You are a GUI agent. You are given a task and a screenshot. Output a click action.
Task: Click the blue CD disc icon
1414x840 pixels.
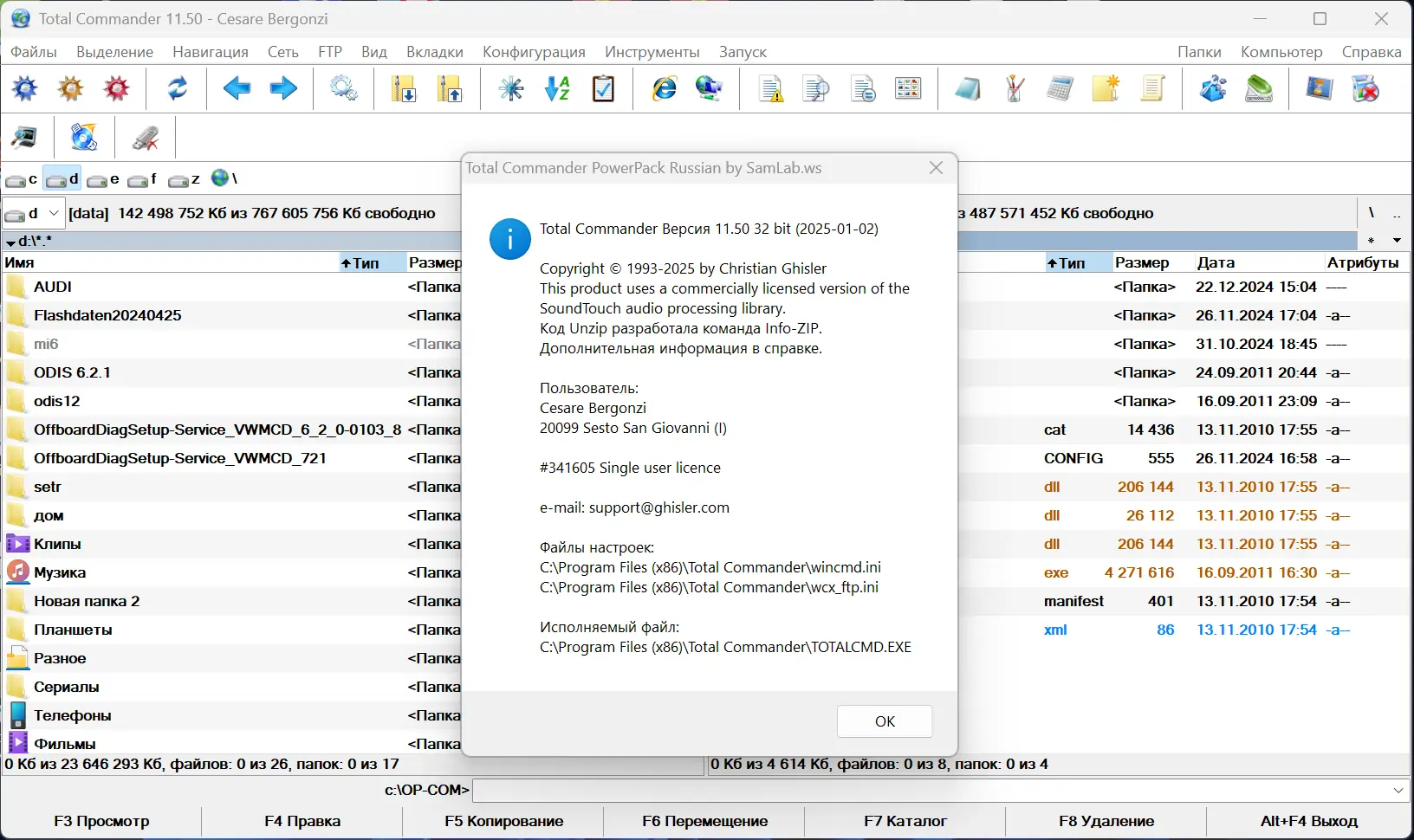click(x=84, y=137)
